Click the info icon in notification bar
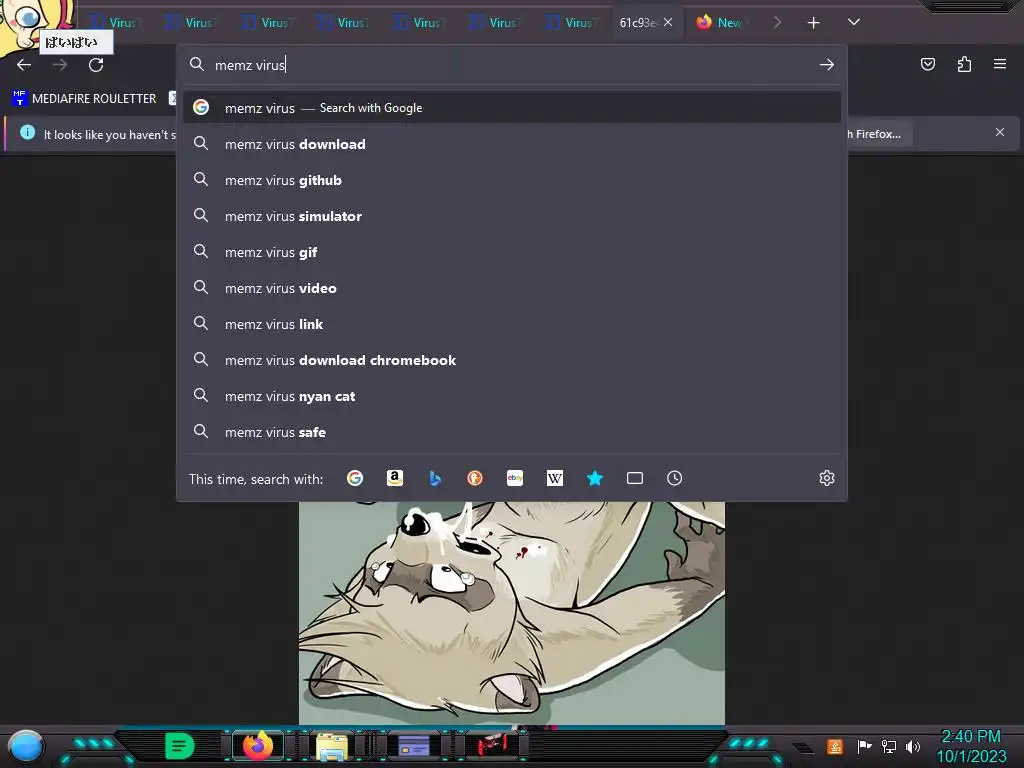 (27, 133)
